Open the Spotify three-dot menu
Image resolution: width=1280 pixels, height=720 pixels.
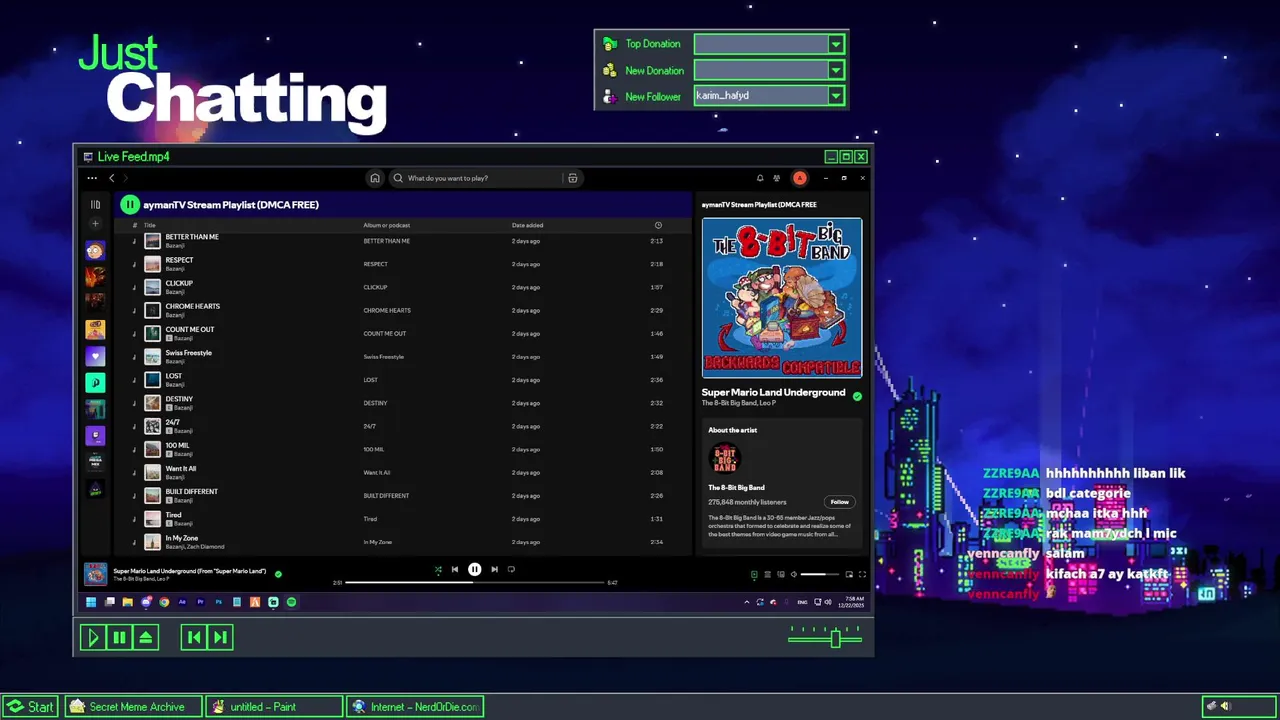(92, 178)
